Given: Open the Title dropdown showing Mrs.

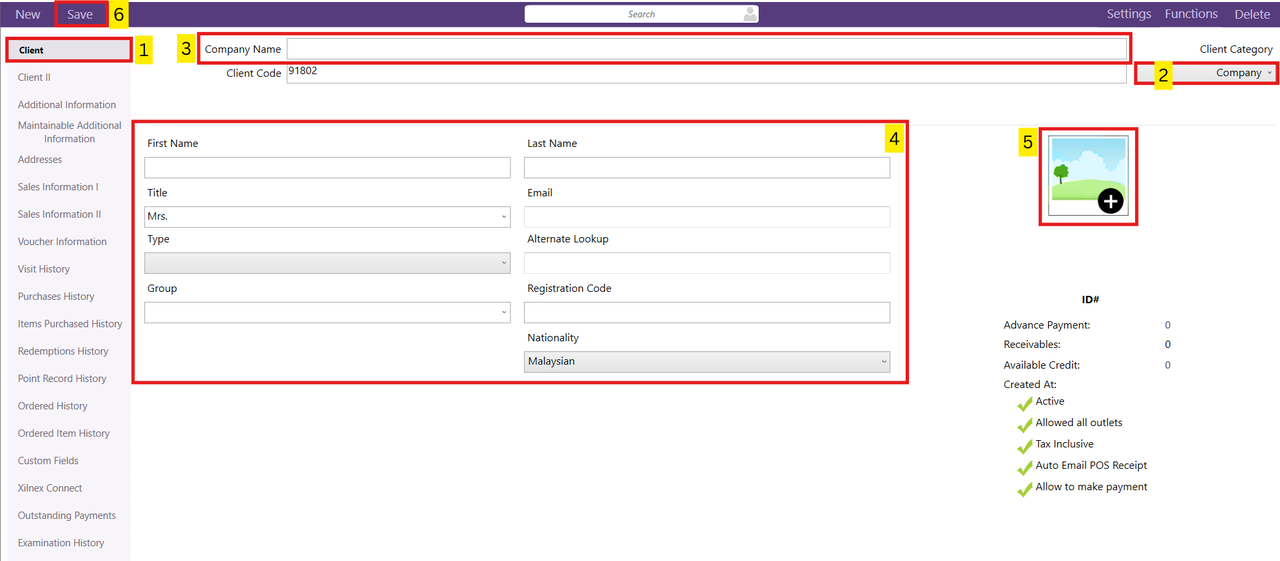Looking at the screenshot, I should (x=327, y=216).
